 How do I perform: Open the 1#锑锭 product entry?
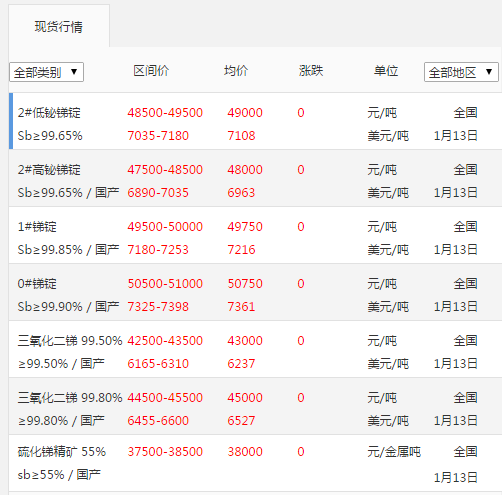pyautogui.click(x=37, y=227)
